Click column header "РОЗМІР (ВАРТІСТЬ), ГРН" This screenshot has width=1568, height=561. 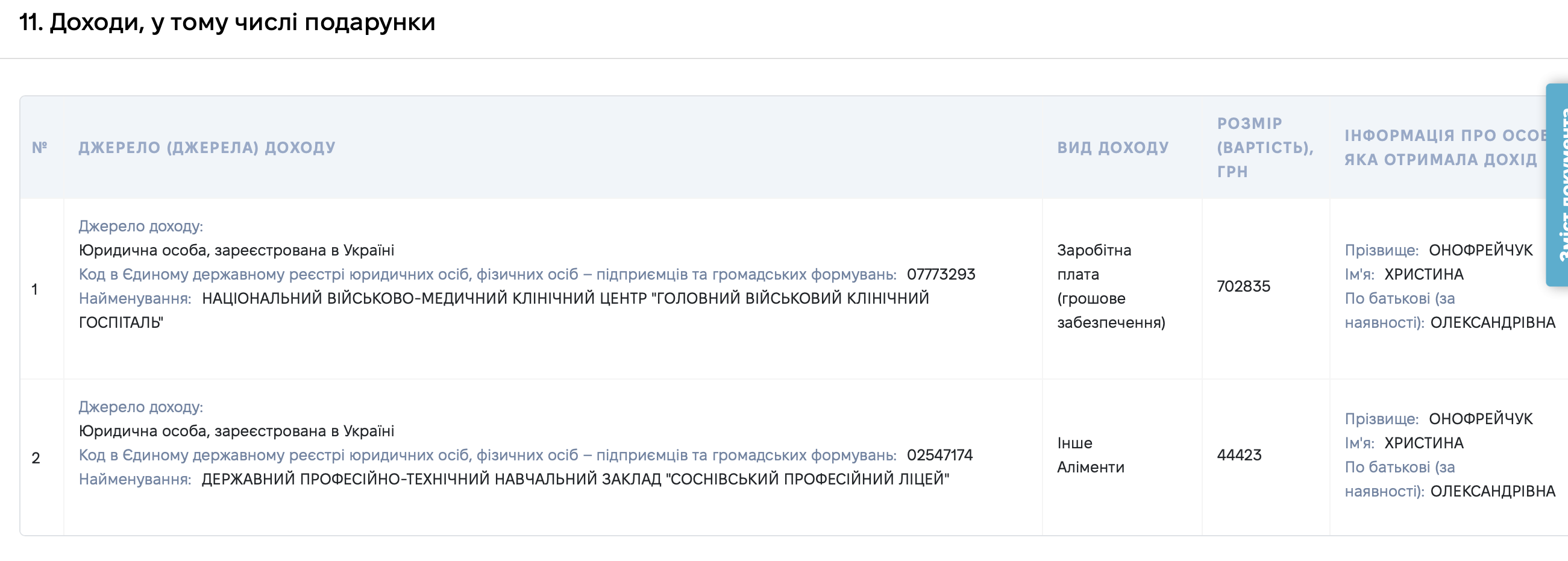[x=1265, y=147]
